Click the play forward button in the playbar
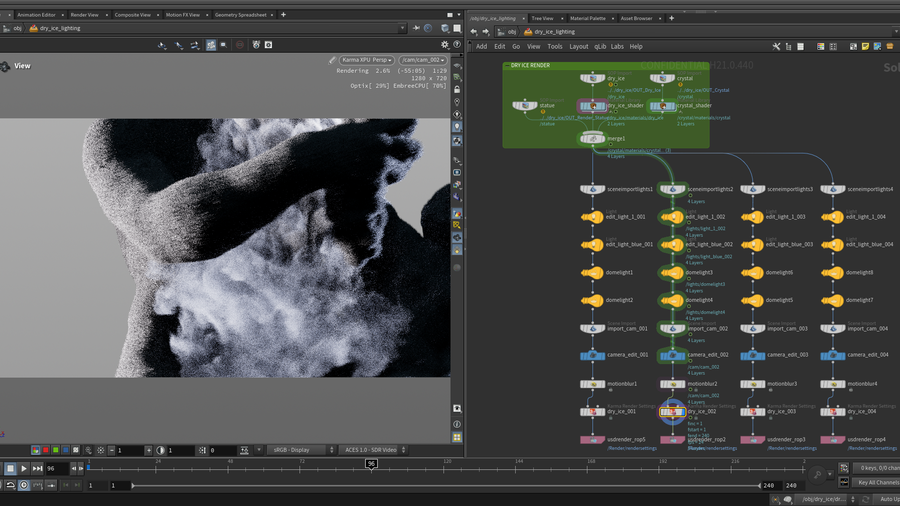Screen dimensions: 900x506 (x=24, y=468)
